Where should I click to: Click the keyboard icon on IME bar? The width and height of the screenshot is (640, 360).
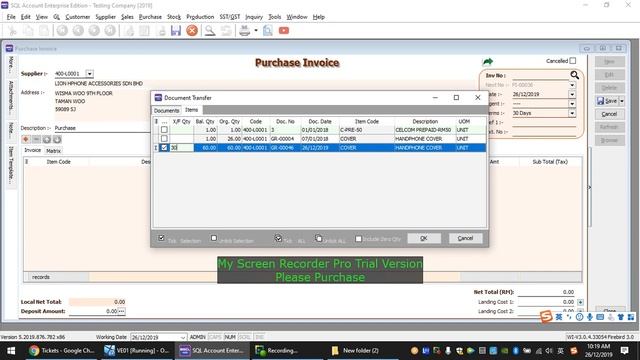(x=600, y=317)
